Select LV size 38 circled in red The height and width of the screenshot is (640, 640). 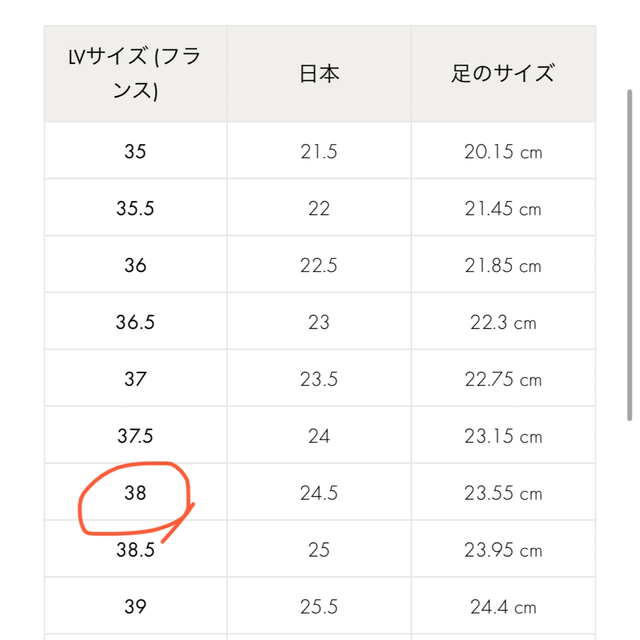click(135, 492)
